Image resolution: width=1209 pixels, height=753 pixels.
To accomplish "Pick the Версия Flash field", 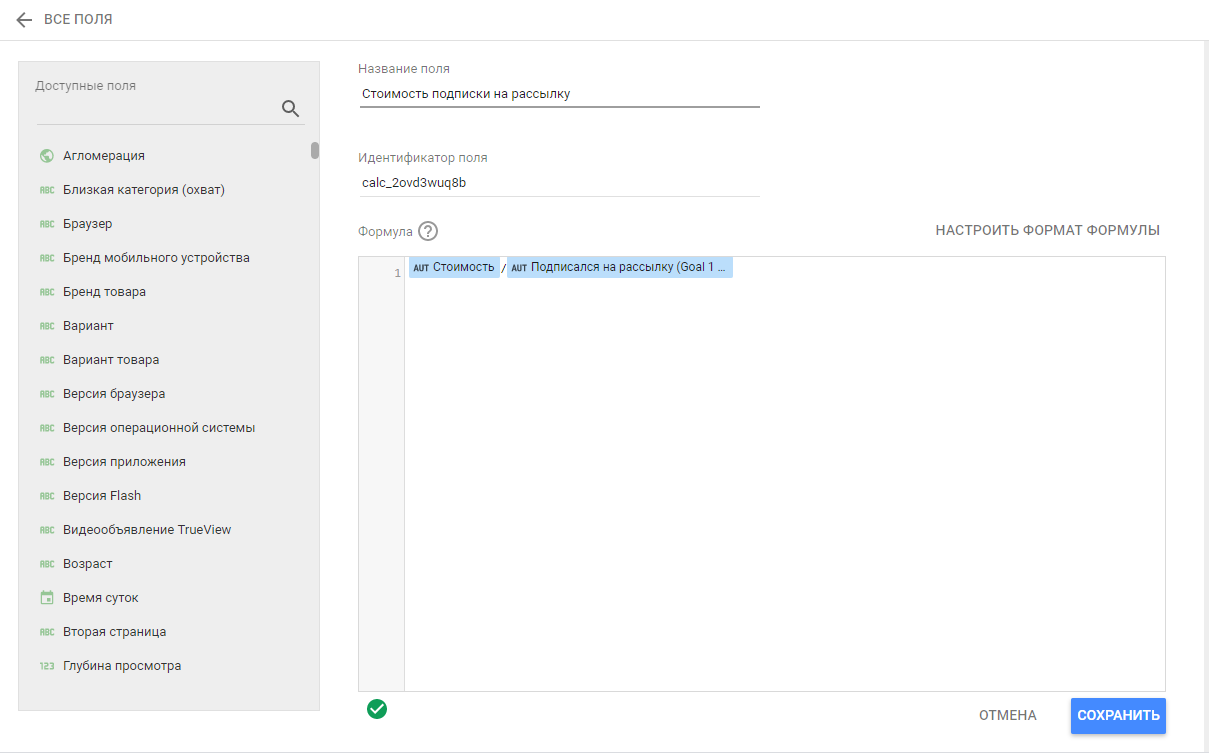I will click(x=102, y=496).
